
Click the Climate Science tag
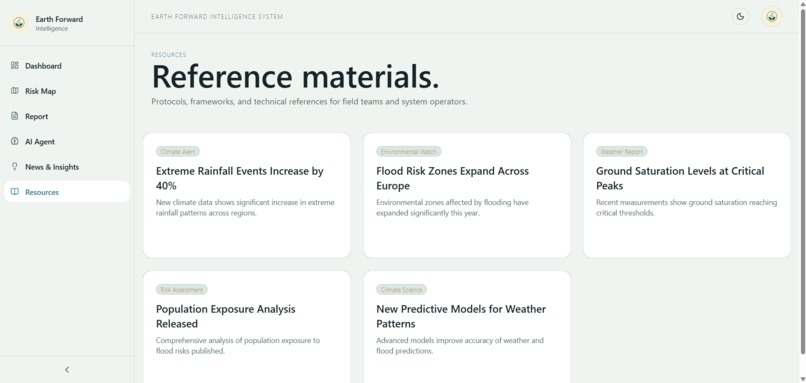tap(401, 289)
